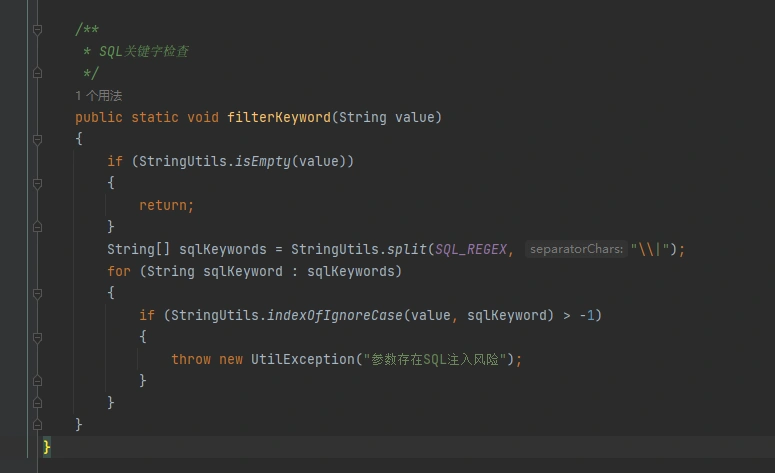The image size is (775, 473).
Task: Collapse the Javadoc comment at its opening line
Action: tap(37, 30)
